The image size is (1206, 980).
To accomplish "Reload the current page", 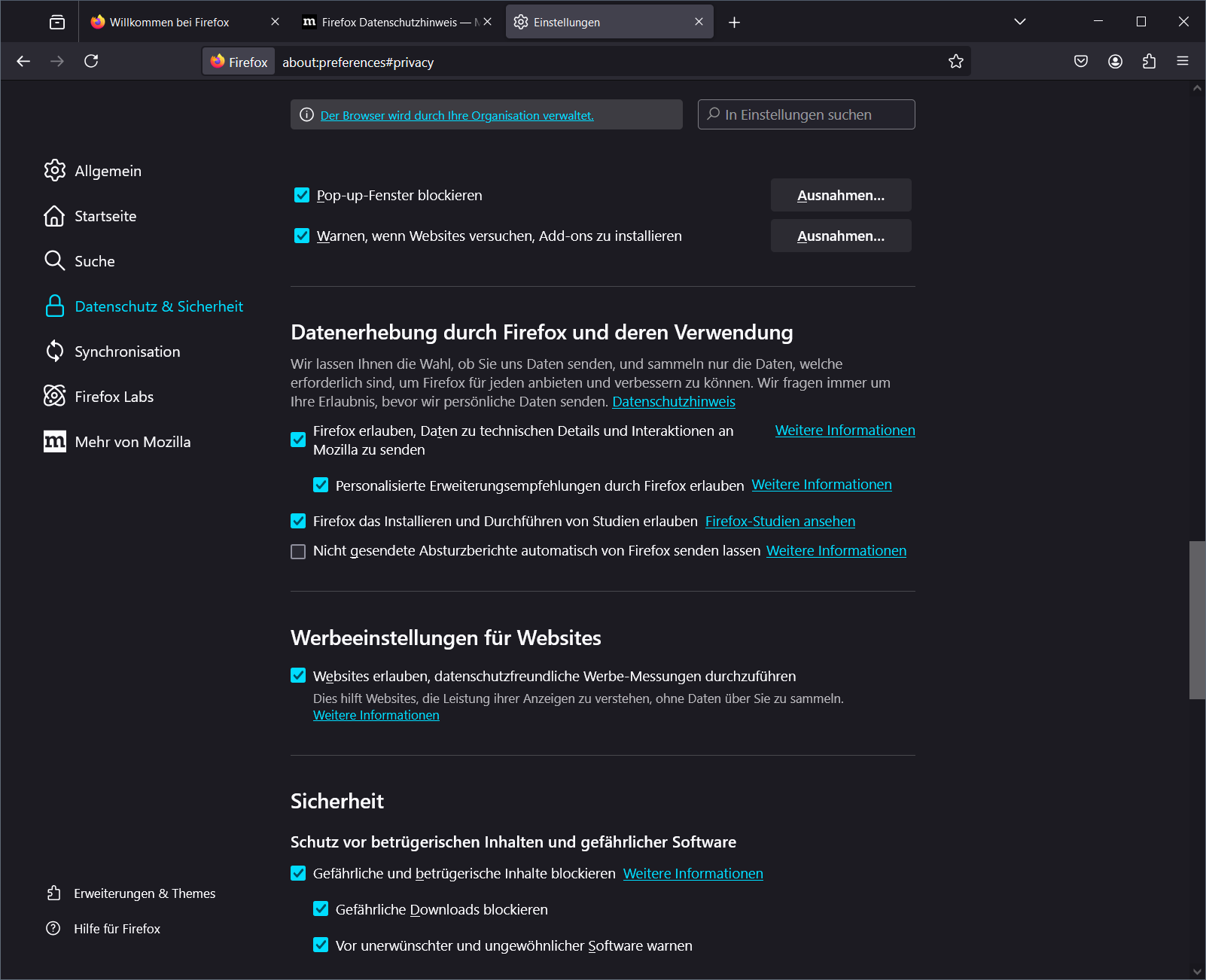I will click(x=91, y=61).
